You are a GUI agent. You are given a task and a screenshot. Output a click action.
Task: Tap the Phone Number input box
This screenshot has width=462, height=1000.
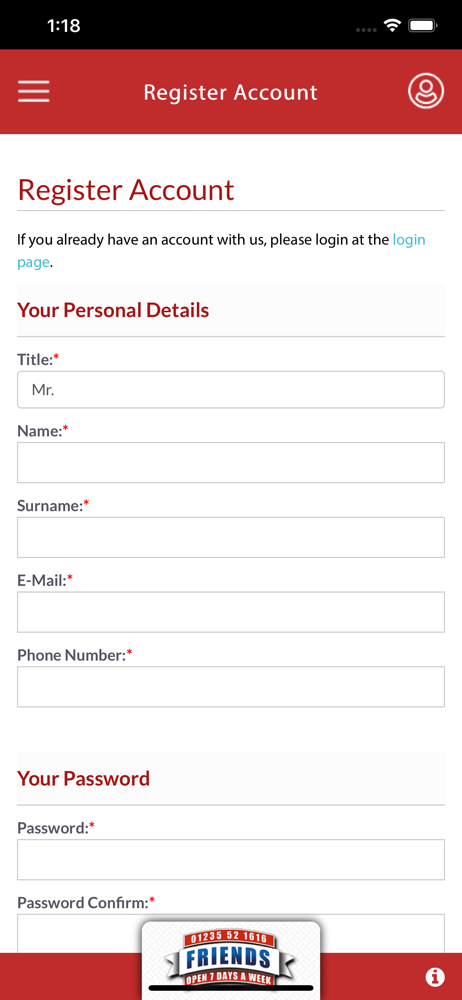[230, 687]
